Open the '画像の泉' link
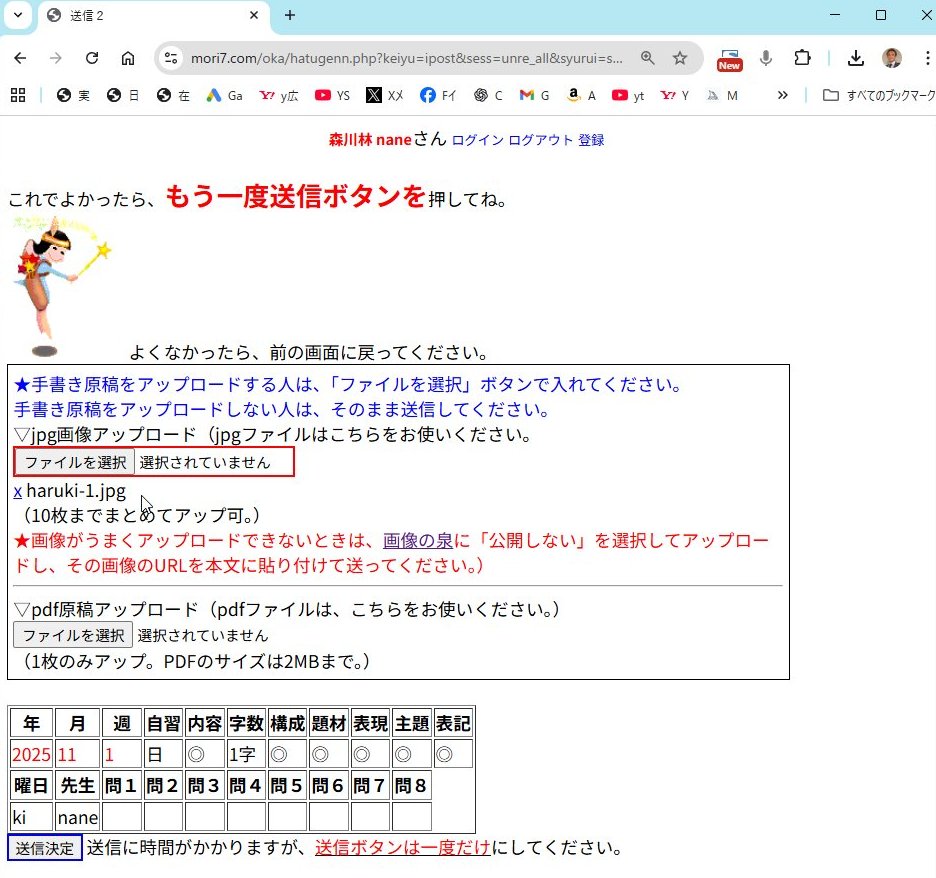 pos(417,541)
